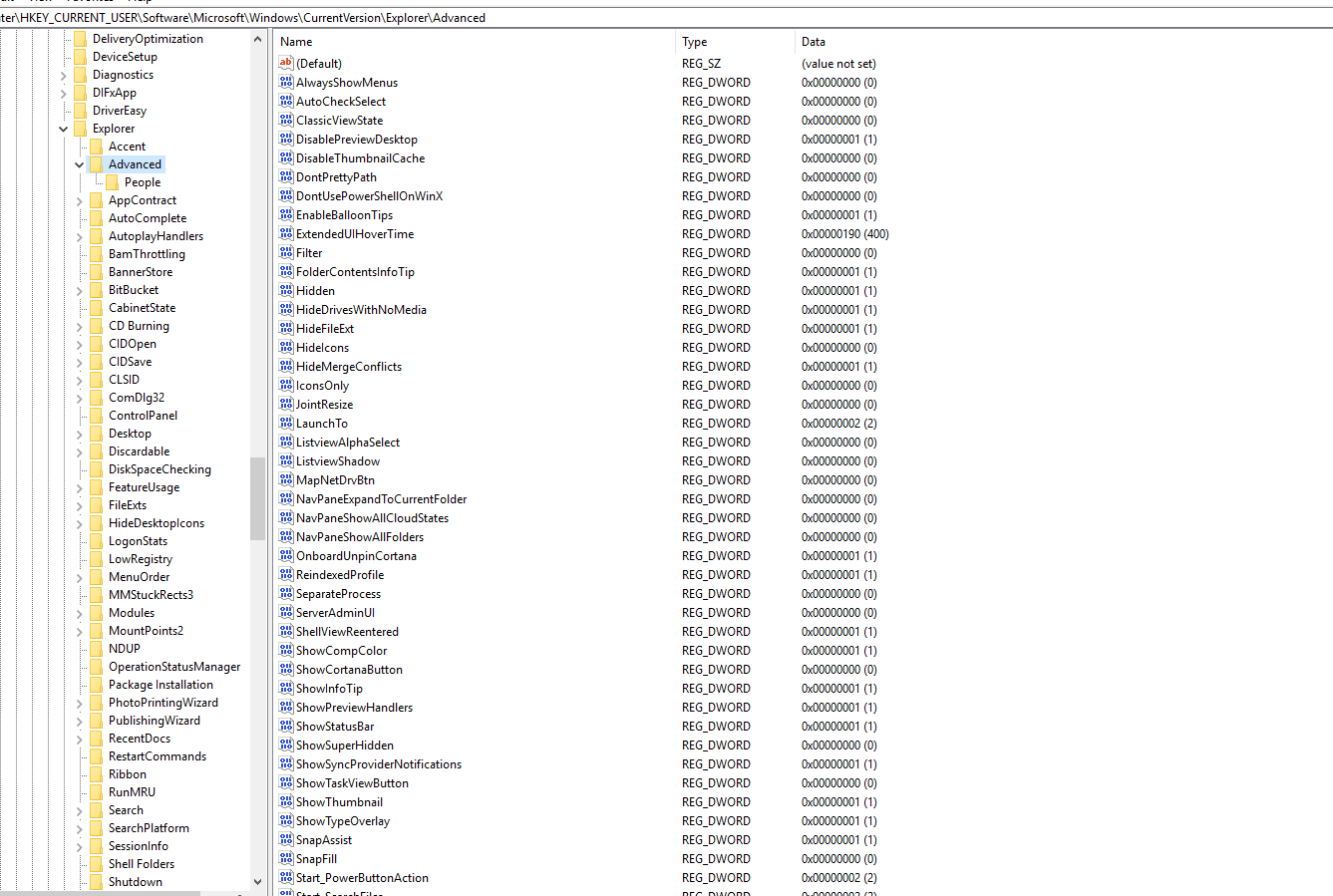Click the DWORD icon next to ShowCortanaButton
1333x896 pixels.
pyautogui.click(x=286, y=669)
